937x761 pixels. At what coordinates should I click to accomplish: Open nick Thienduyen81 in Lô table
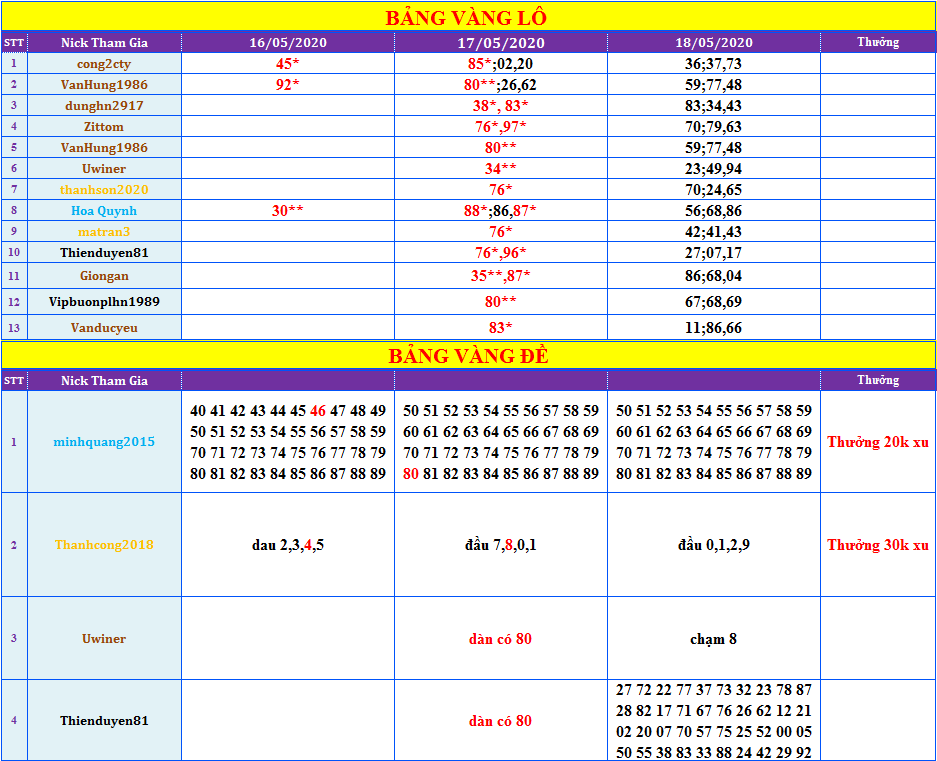pos(104,252)
